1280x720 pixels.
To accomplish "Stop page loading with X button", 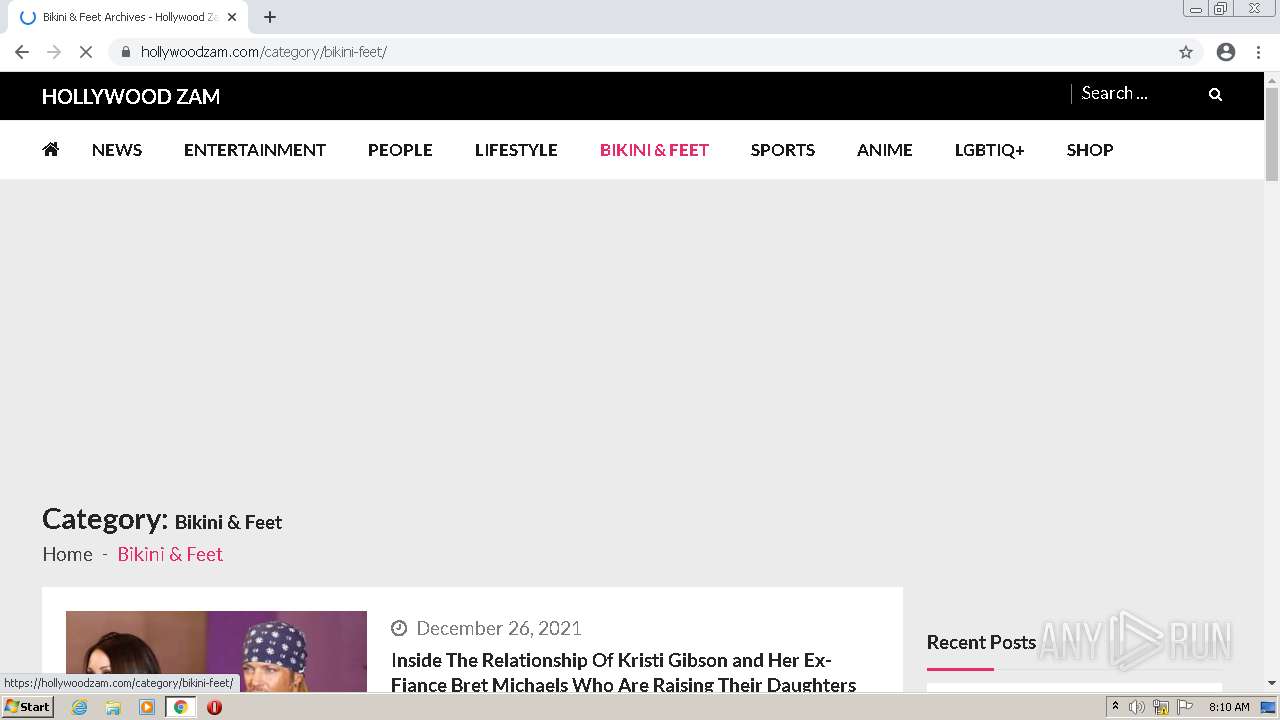I will tap(86, 52).
